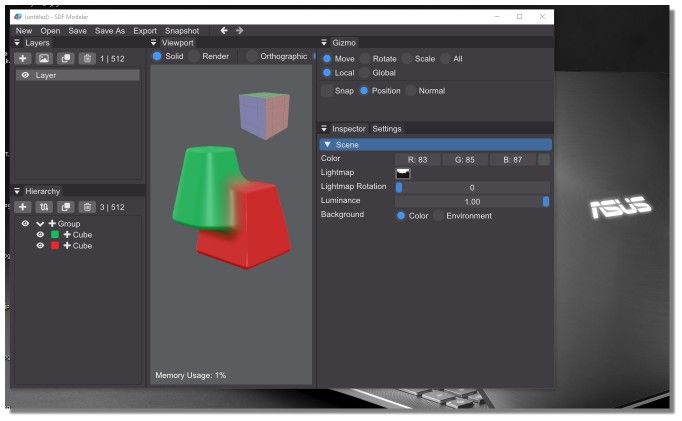The height and width of the screenshot is (421, 682).
Task: Hide the Layer using its eye icon
Action: (x=25, y=75)
